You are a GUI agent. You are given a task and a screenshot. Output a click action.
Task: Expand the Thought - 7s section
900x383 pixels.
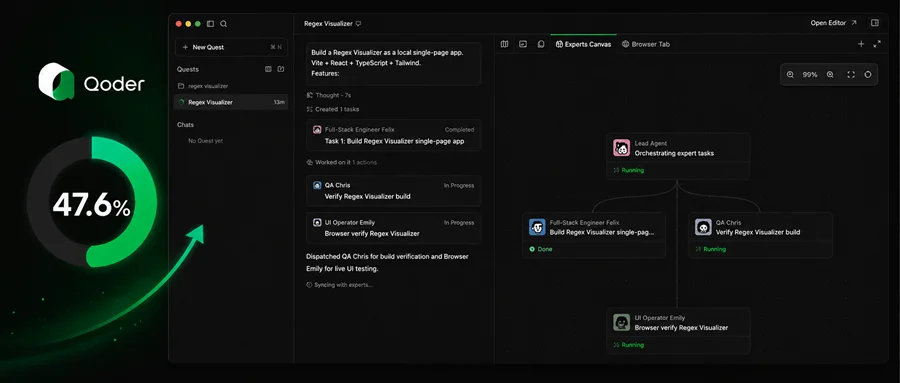pyautogui.click(x=329, y=95)
